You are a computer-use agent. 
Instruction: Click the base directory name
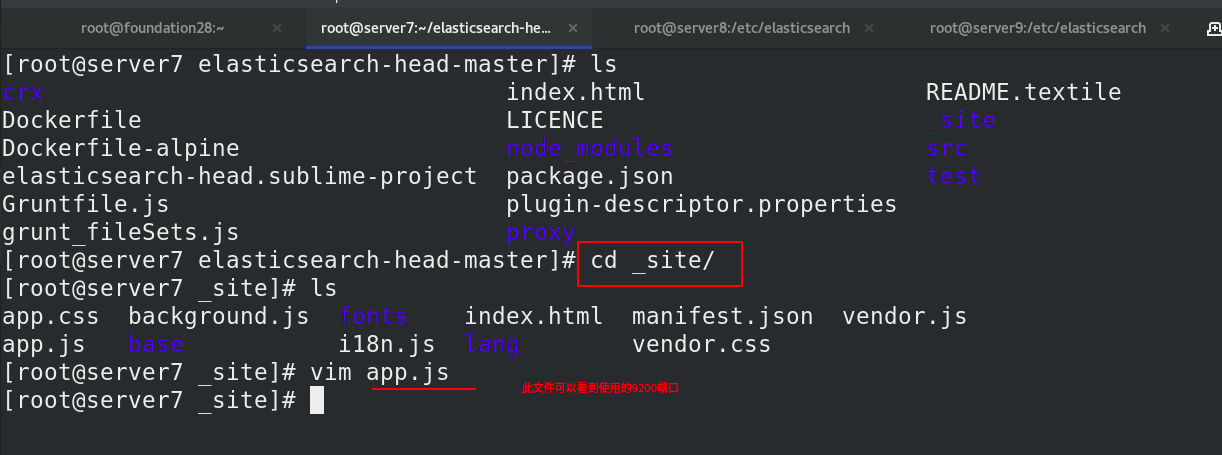156,345
